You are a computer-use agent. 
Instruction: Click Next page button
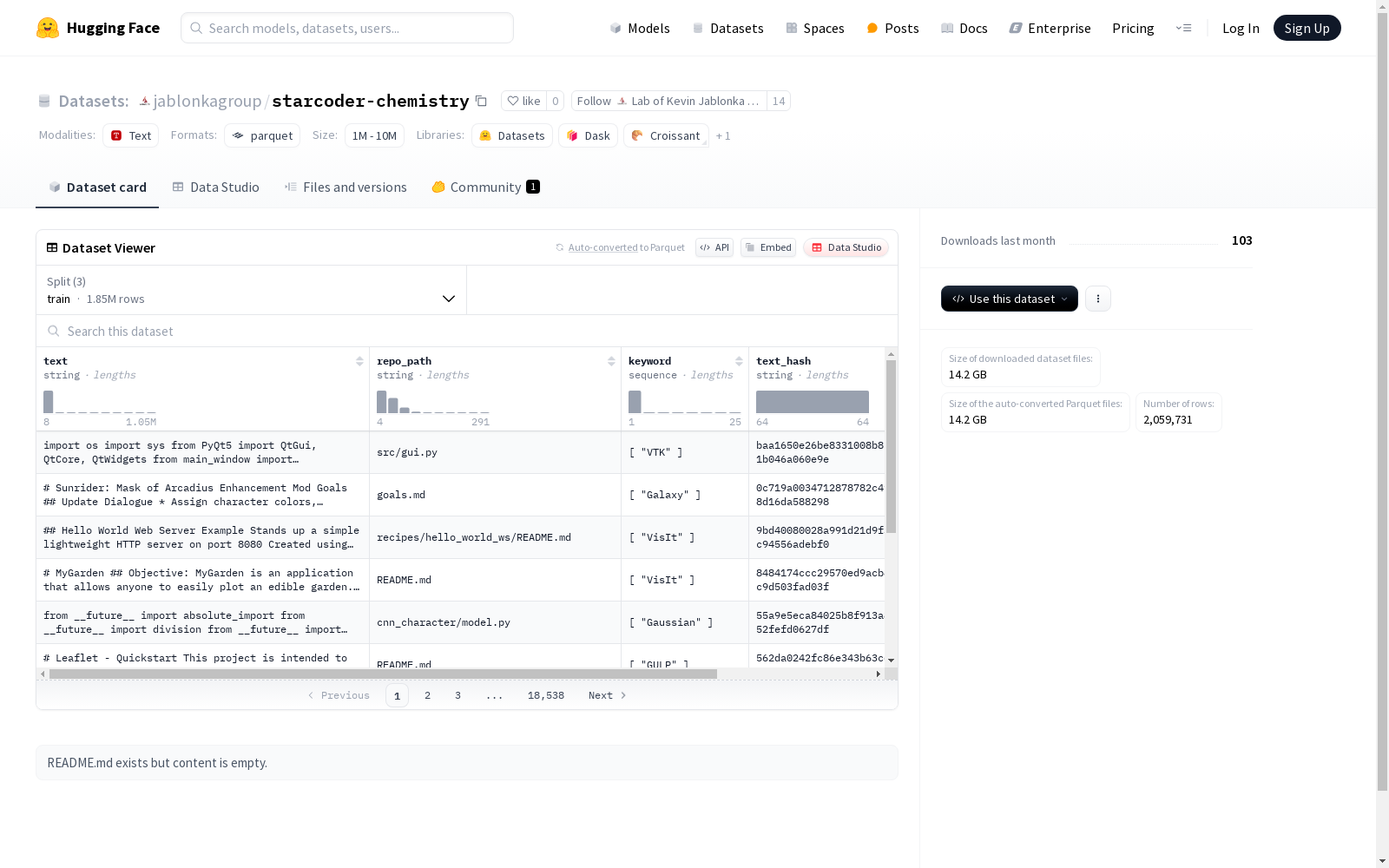(607, 695)
